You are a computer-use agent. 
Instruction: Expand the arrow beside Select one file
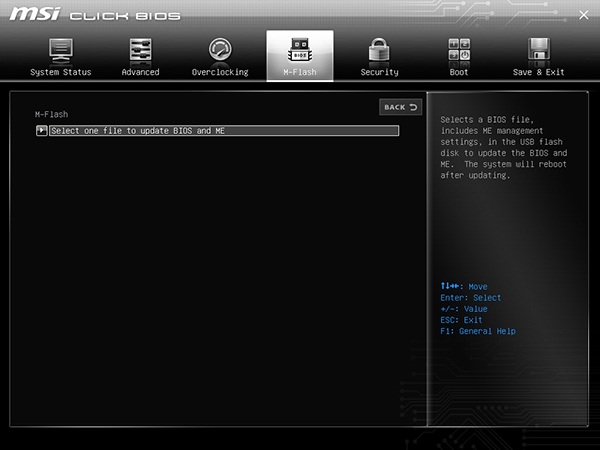(41, 130)
